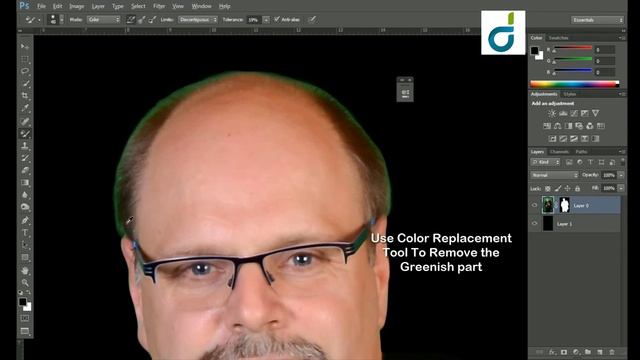Switch to the Styles tab

tap(569, 94)
